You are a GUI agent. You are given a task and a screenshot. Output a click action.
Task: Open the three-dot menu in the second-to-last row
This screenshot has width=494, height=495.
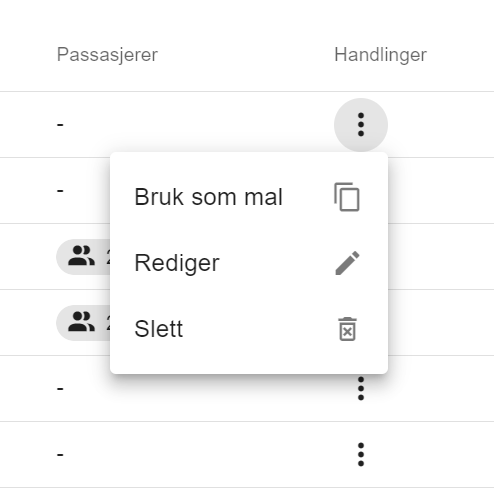[x=361, y=388]
